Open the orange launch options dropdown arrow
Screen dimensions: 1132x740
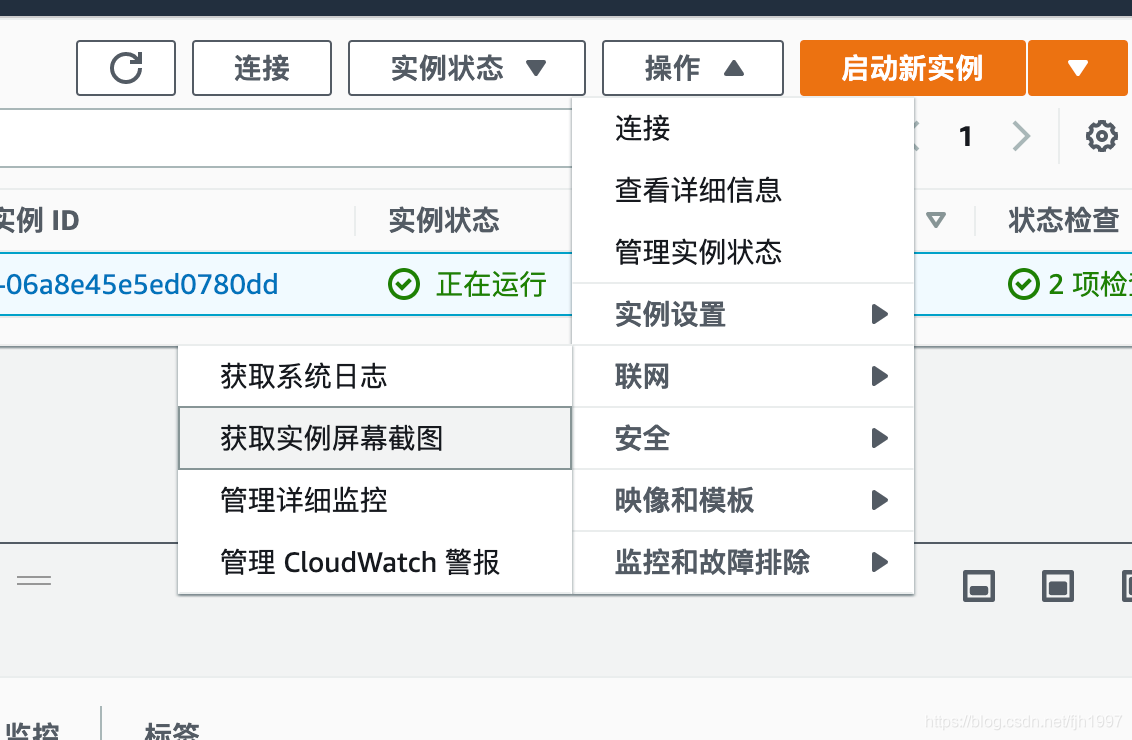[1077, 68]
